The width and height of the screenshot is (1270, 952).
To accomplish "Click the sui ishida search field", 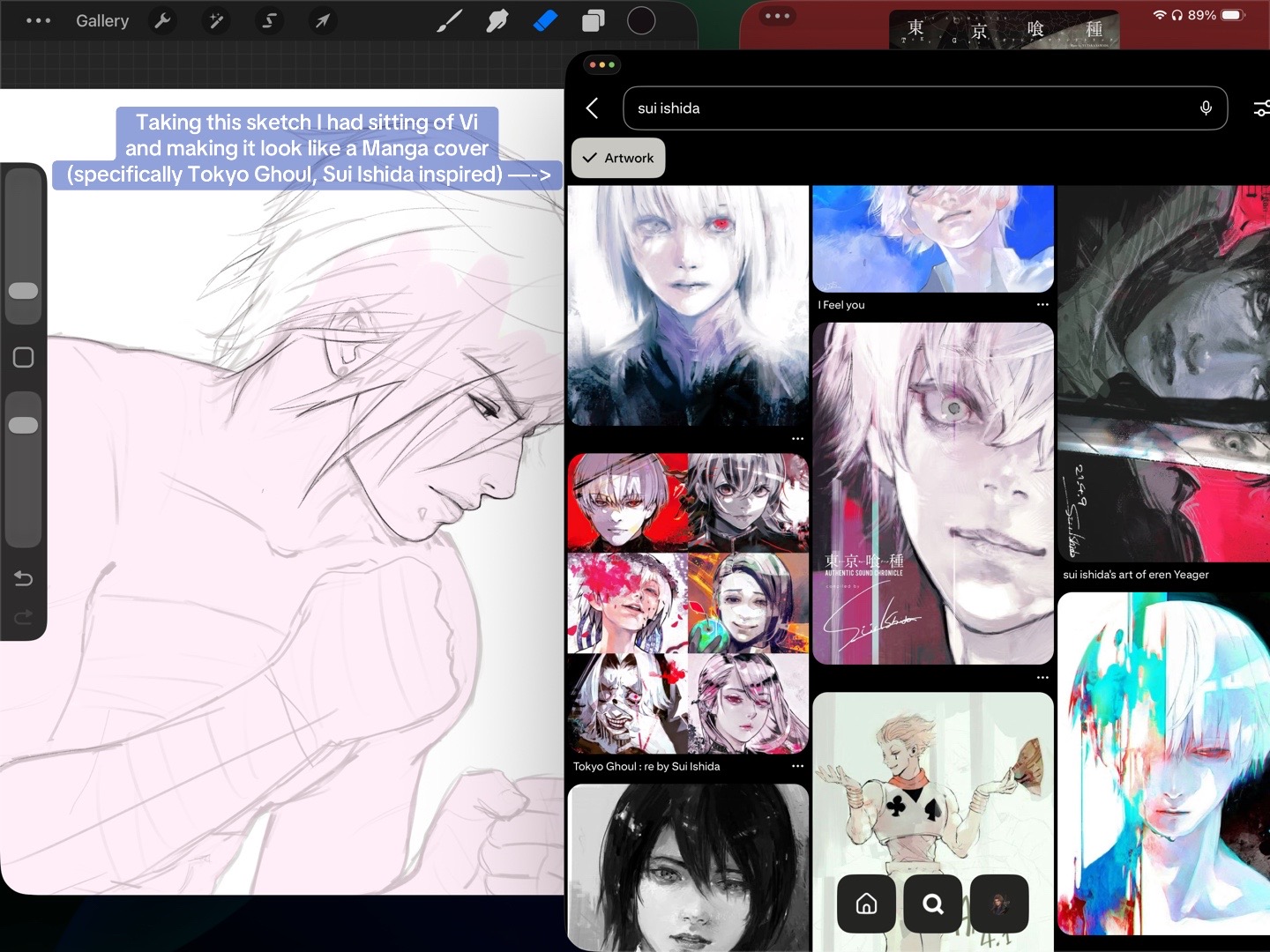I will click(x=925, y=108).
